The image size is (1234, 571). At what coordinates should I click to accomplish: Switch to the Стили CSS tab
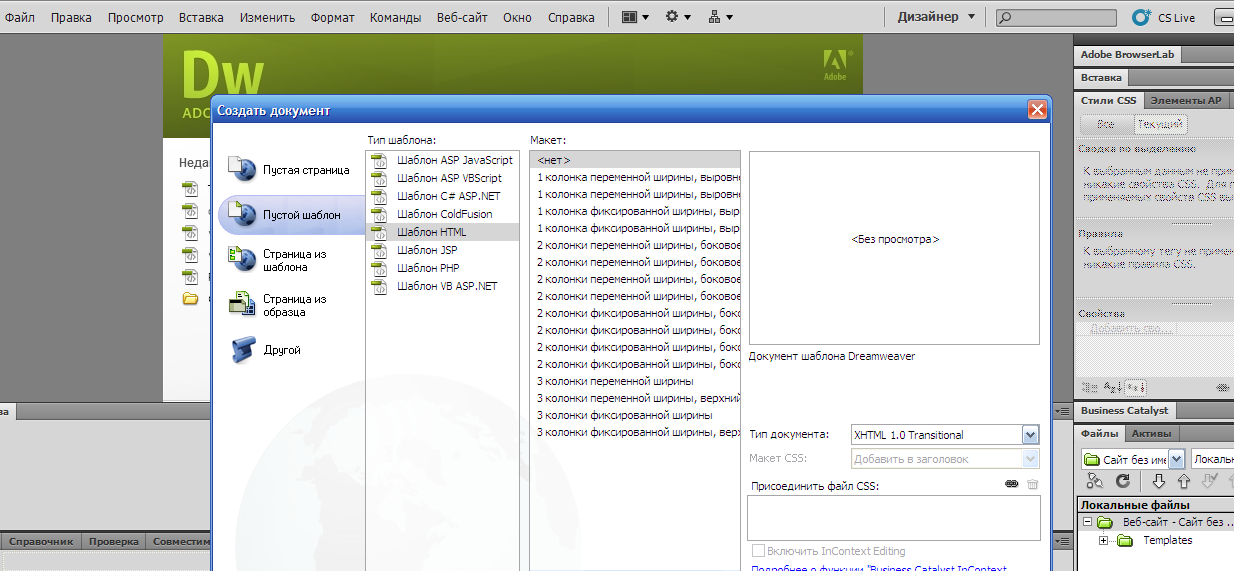(1108, 100)
